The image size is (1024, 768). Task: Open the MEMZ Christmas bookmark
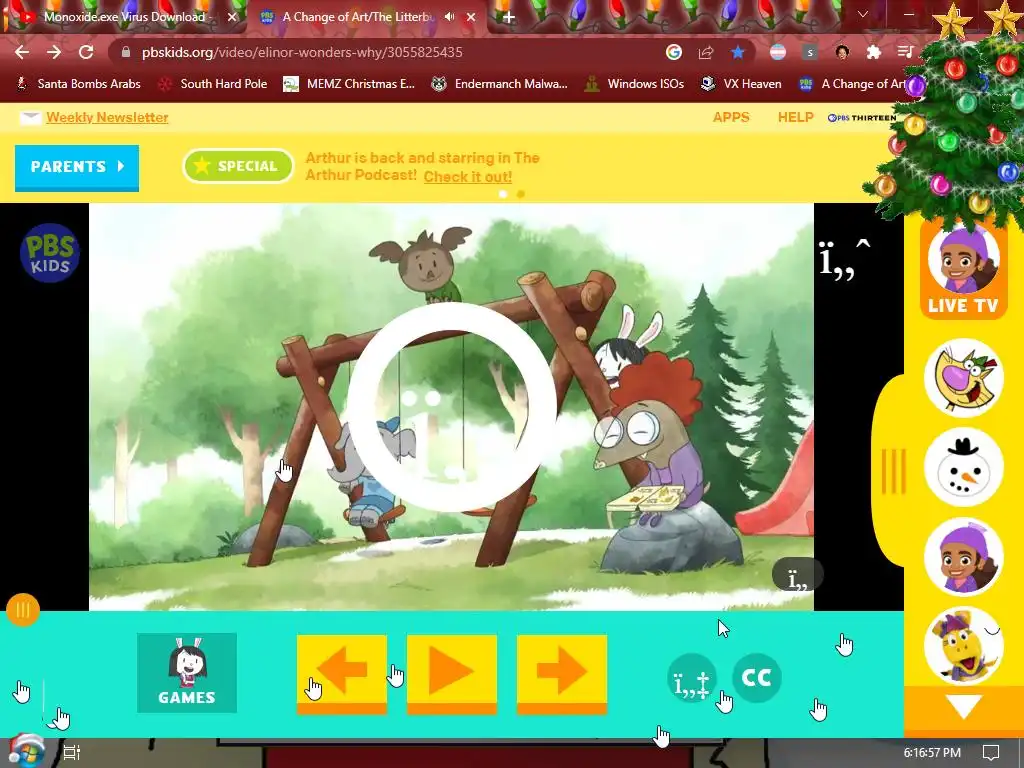pyautogui.click(x=349, y=84)
